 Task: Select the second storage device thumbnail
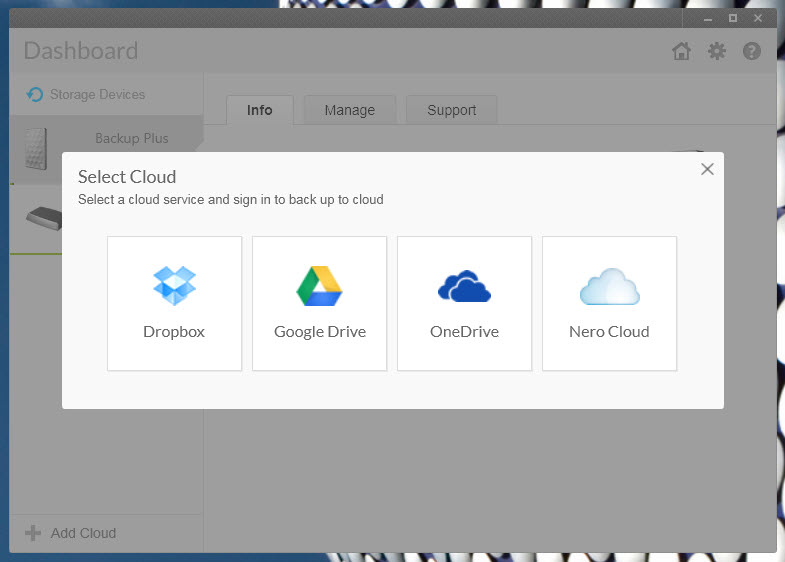coord(44,218)
